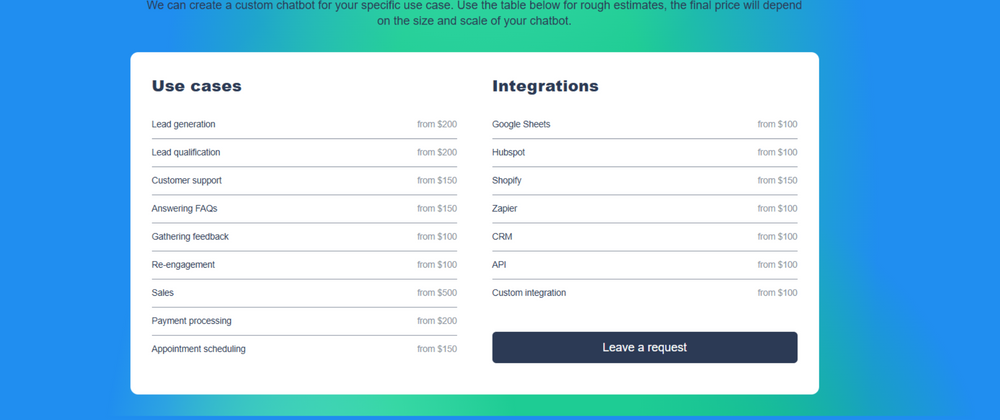
Task: Select the Gathering feedback use case
Action: point(190,236)
